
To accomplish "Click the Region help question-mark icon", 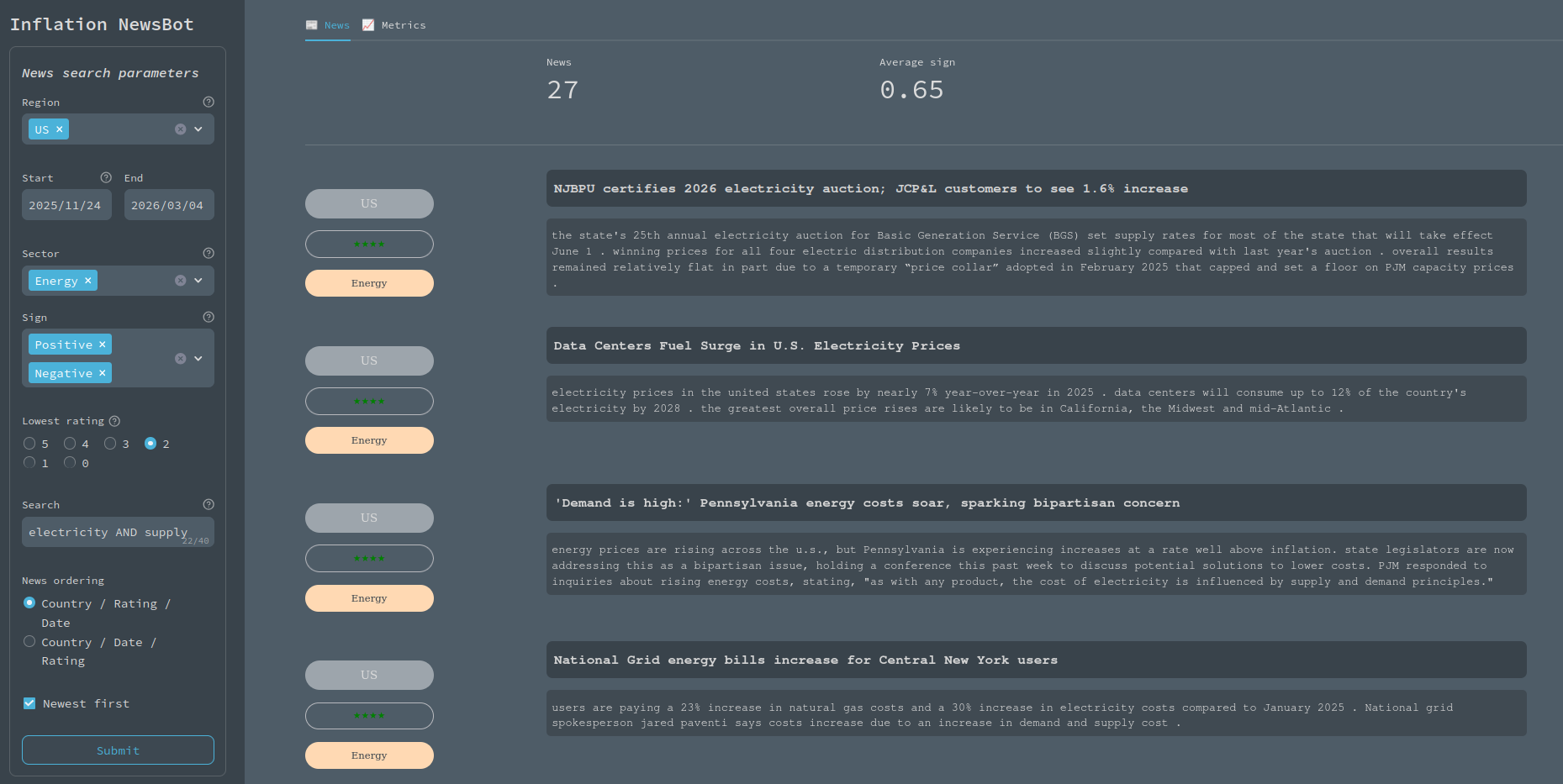I will point(209,102).
